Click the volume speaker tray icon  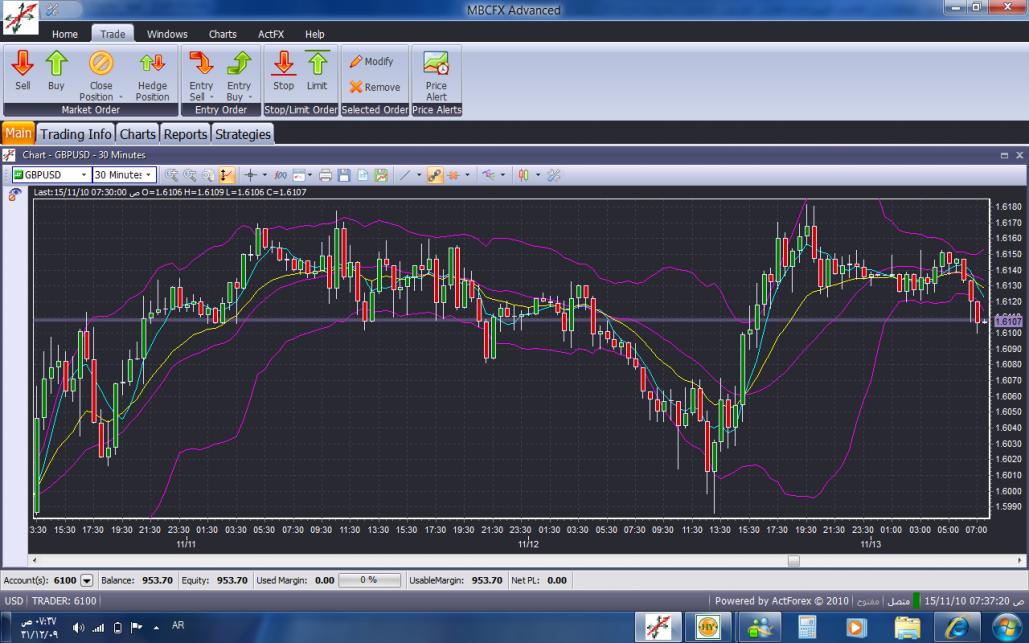click(x=78, y=627)
